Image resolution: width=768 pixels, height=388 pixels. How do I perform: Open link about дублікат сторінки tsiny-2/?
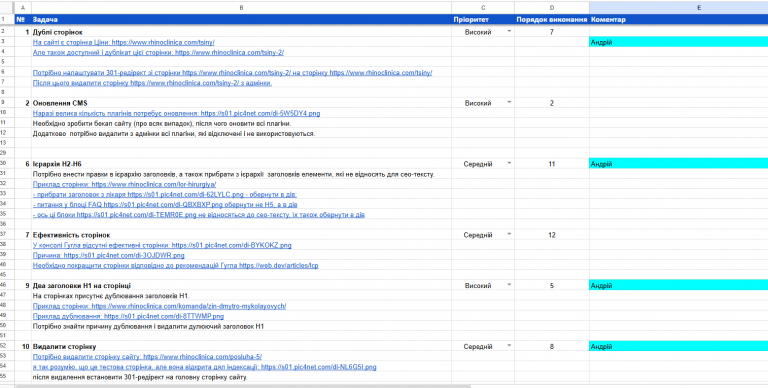(x=158, y=52)
